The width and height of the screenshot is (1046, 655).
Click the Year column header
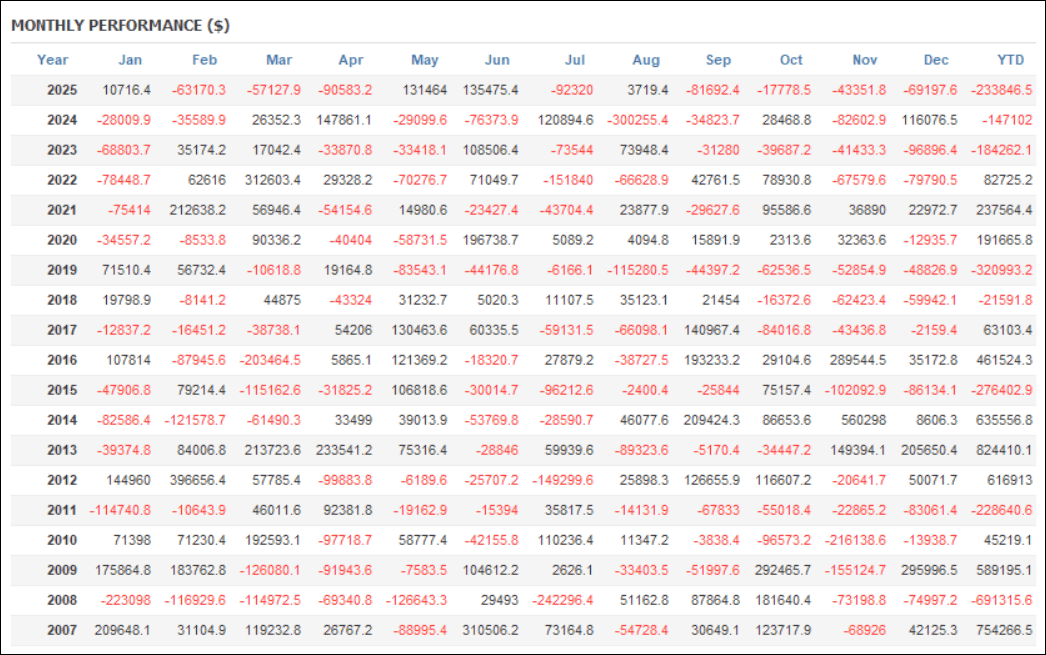click(53, 60)
